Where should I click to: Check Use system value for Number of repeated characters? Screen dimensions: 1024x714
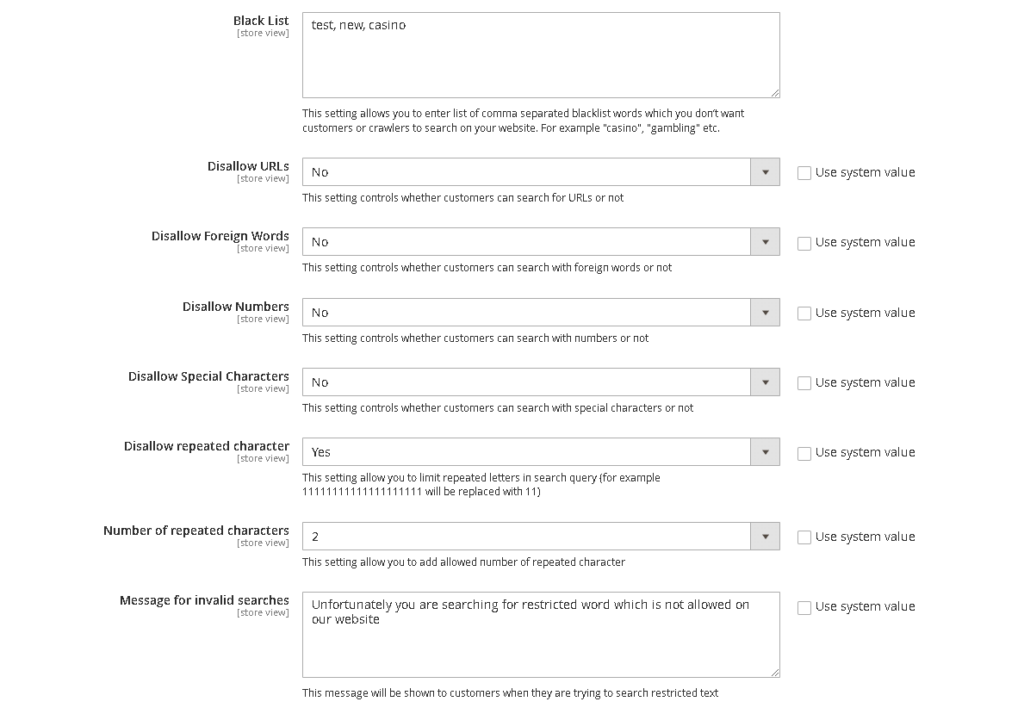coord(804,537)
